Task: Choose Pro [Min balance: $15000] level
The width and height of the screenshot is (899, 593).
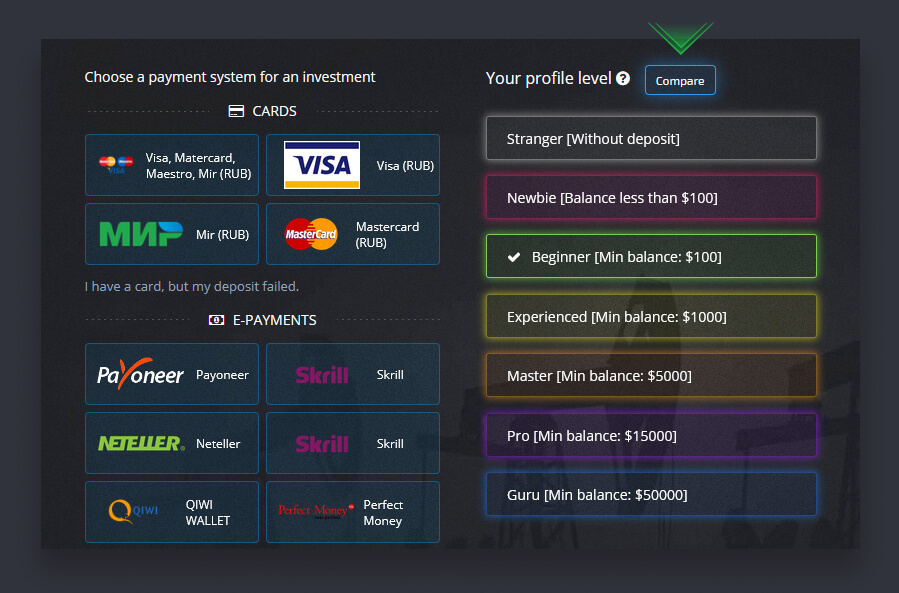Action: (x=650, y=435)
